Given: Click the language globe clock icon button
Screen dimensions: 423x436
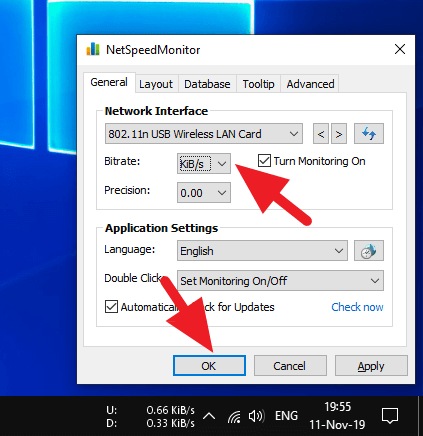Looking at the screenshot, I should click(369, 251).
